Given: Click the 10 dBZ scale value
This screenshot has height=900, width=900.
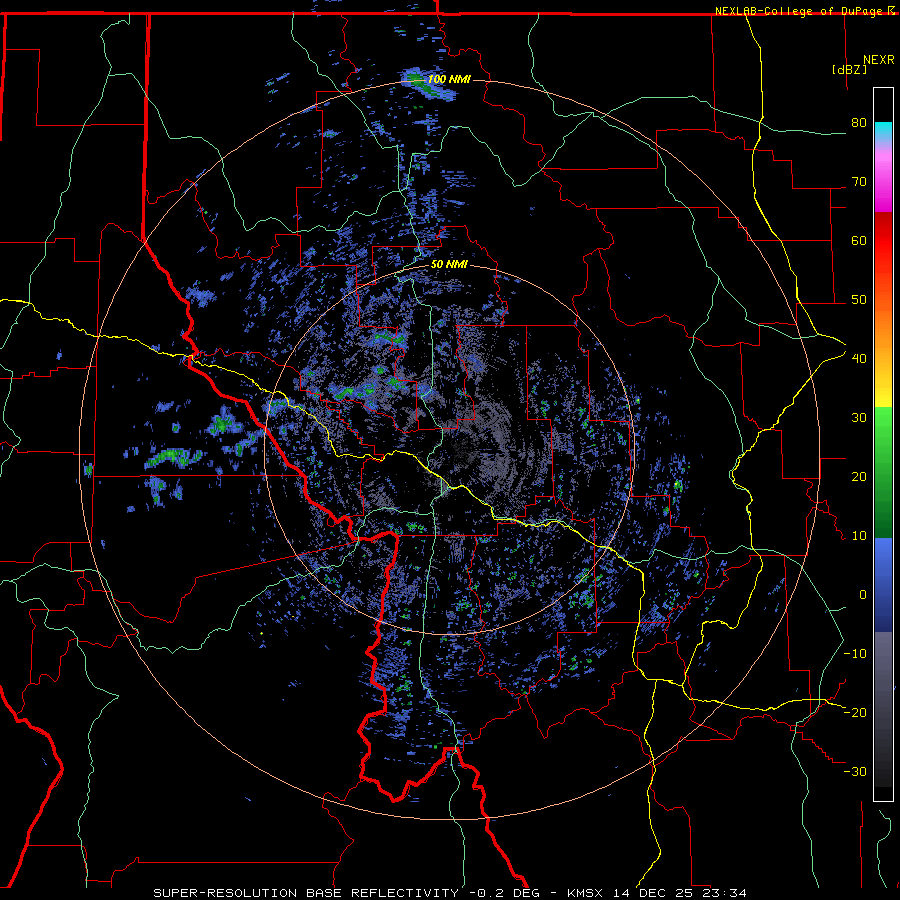Looking at the screenshot, I should [x=859, y=536].
